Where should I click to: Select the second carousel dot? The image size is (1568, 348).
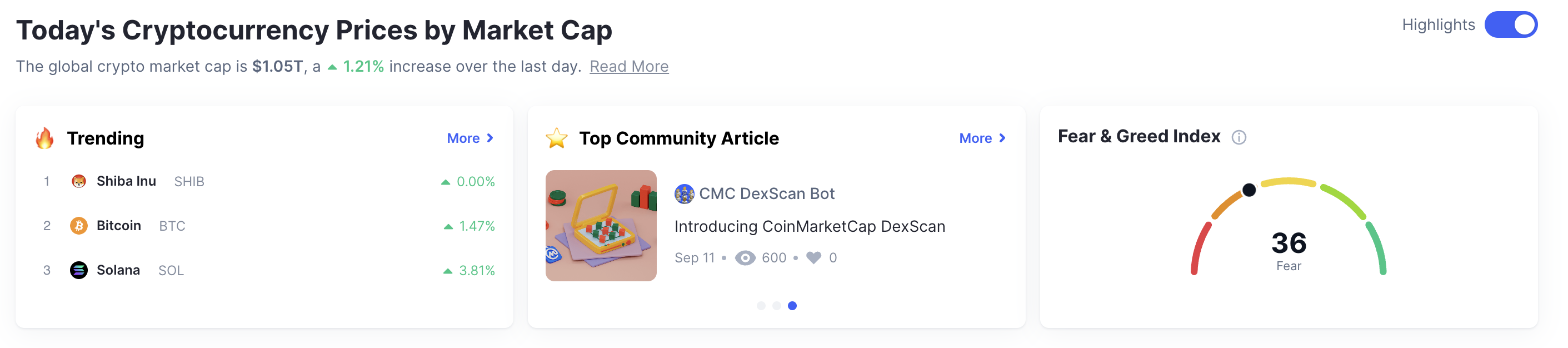pos(777,305)
